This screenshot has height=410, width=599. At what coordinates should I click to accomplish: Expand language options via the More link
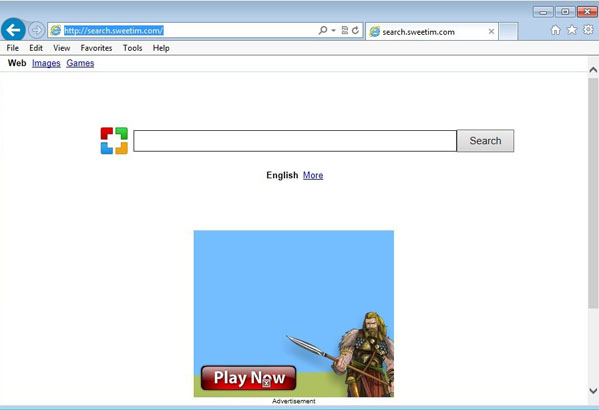point(313,175)
